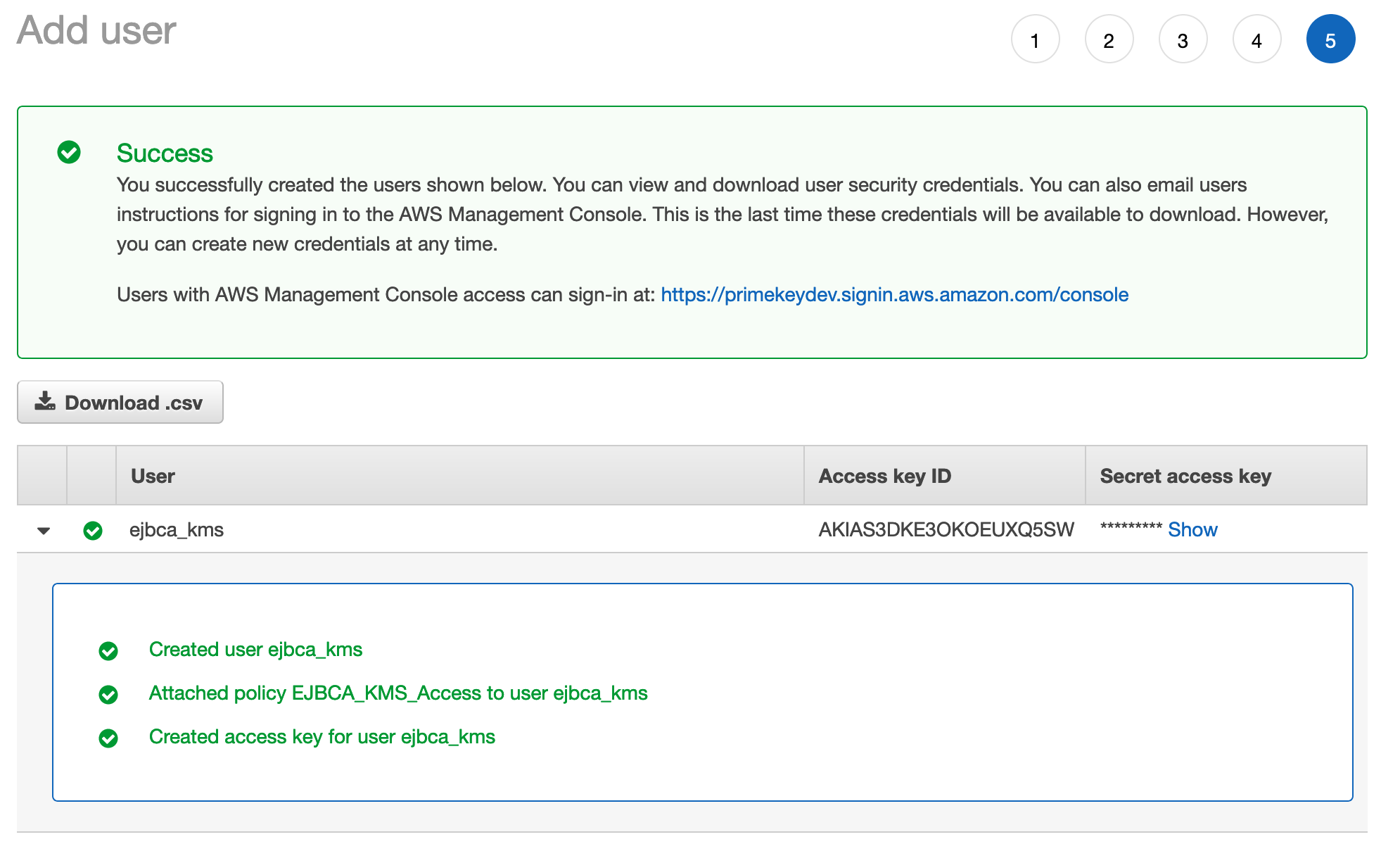The height and width of the screenshot is (863, 1400).
Task: Click the Secret access key column header
Action: [1185, 476]
